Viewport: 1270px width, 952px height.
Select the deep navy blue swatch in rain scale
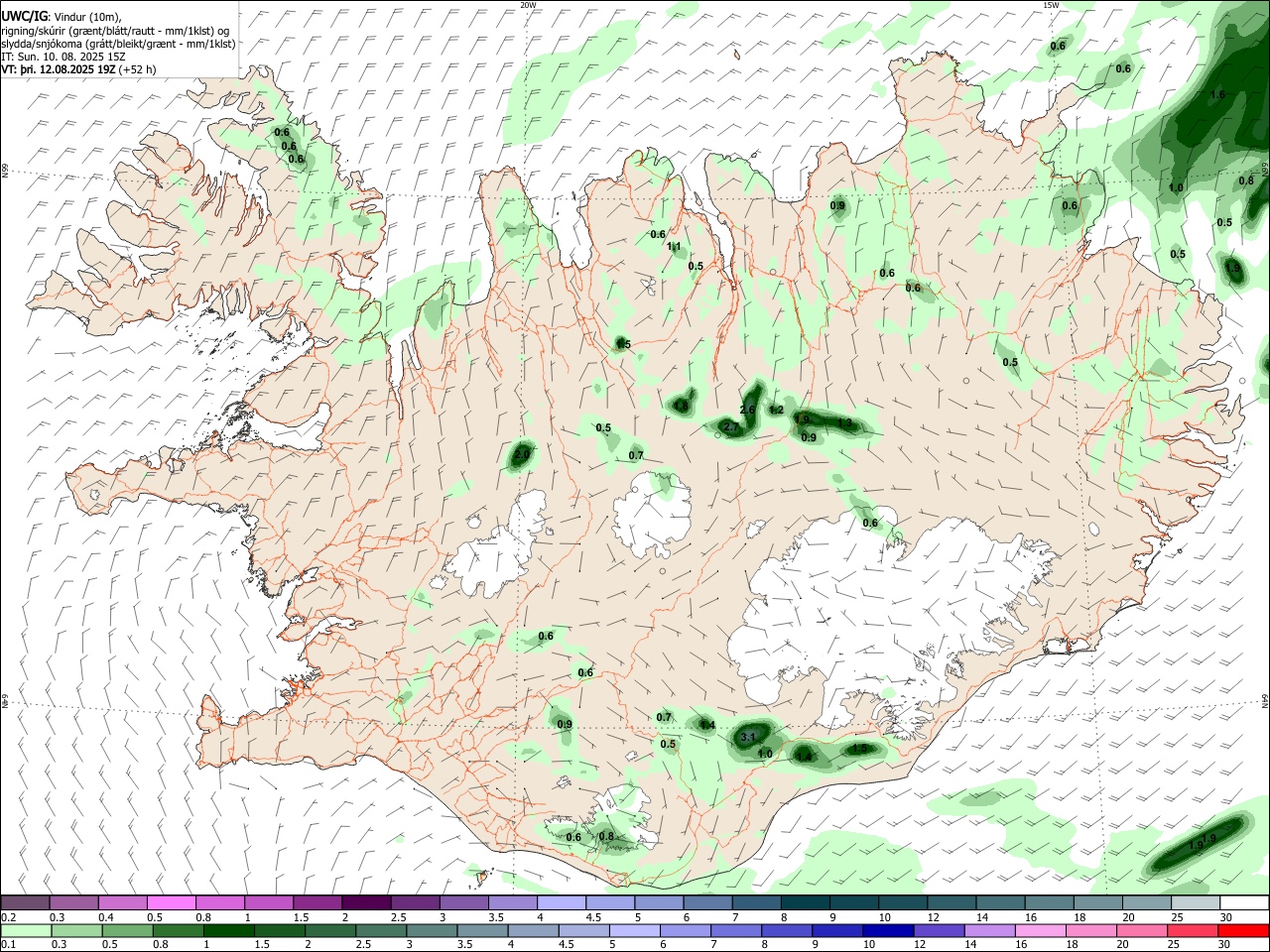(887, 930)
